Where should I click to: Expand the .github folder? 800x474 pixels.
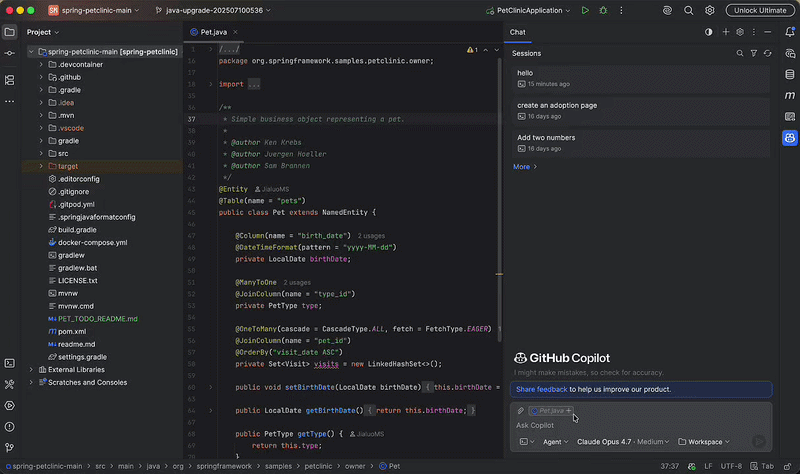tap(41, 77)
